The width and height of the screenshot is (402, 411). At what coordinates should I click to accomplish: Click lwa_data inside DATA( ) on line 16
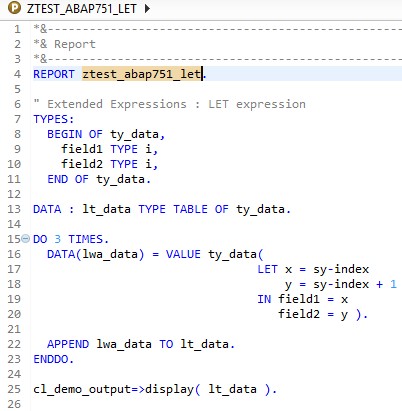coord(110,254)
